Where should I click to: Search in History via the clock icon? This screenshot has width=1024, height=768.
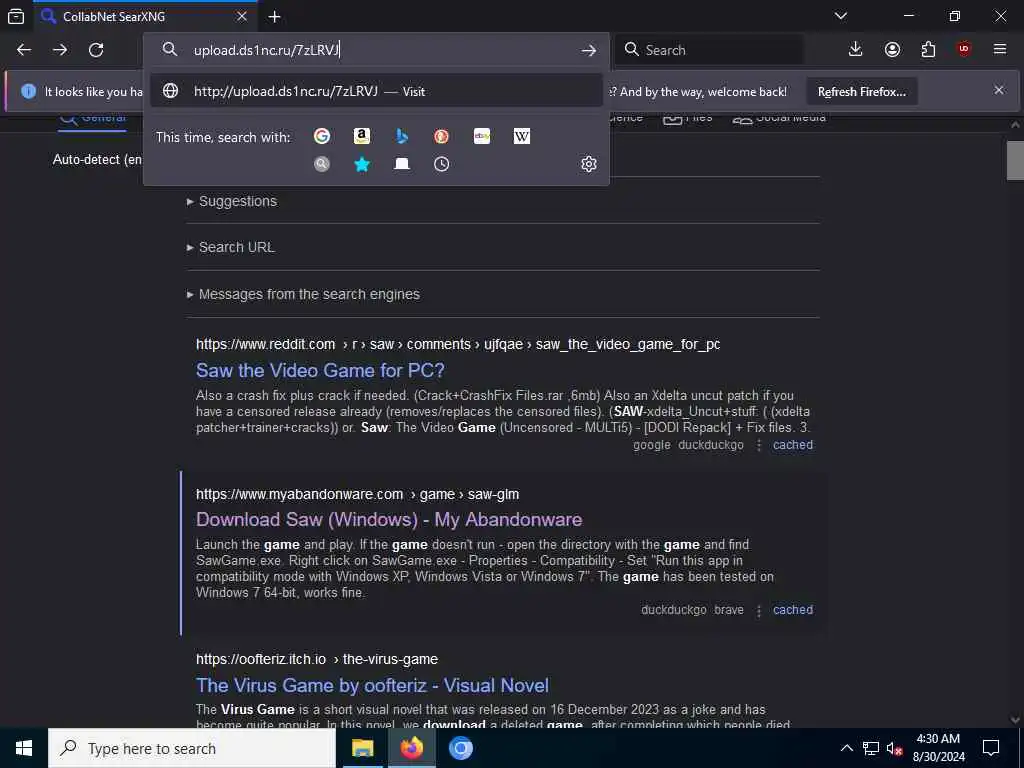(x=441, y=164)
